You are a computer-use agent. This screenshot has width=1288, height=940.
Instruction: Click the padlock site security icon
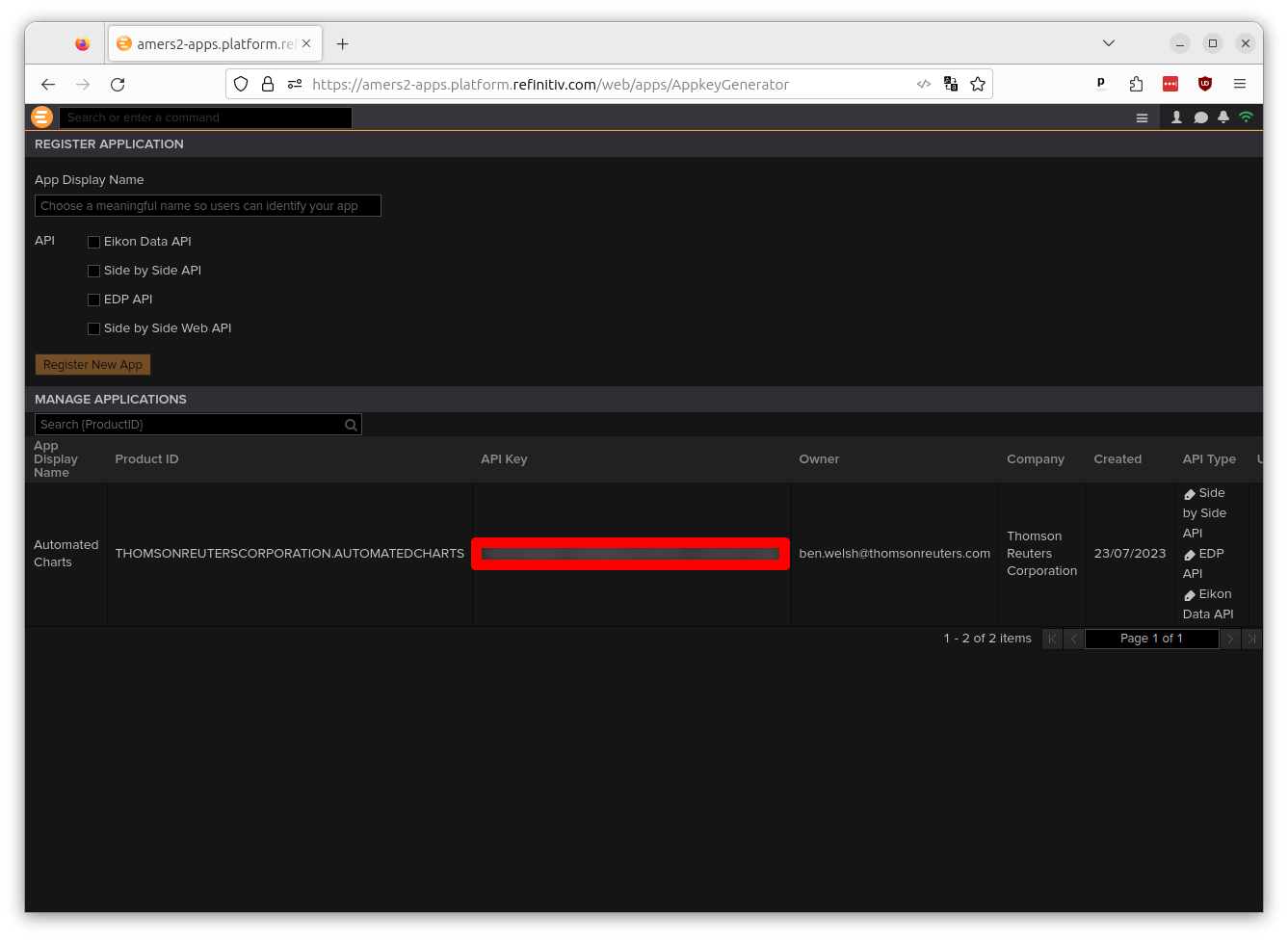[x=268, y=84]
